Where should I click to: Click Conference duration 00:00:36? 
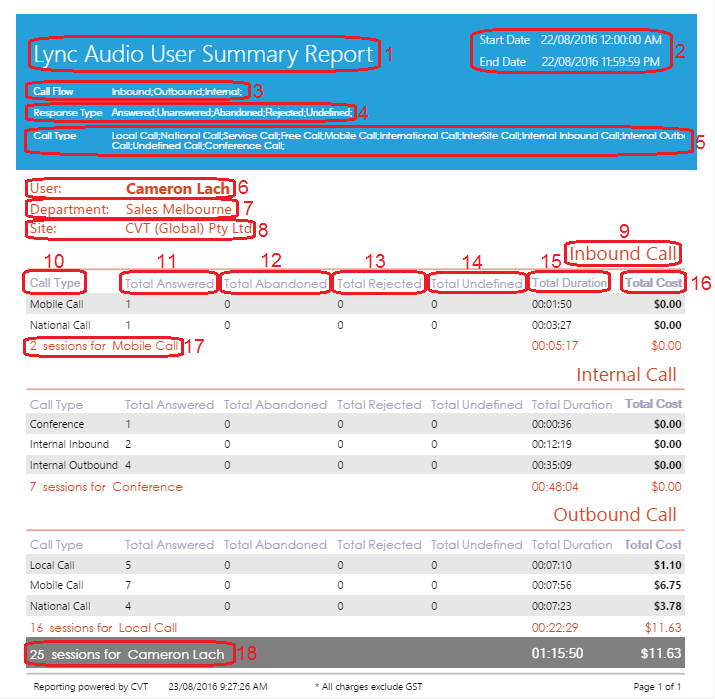pyautogui.click(x=552, y=424)
